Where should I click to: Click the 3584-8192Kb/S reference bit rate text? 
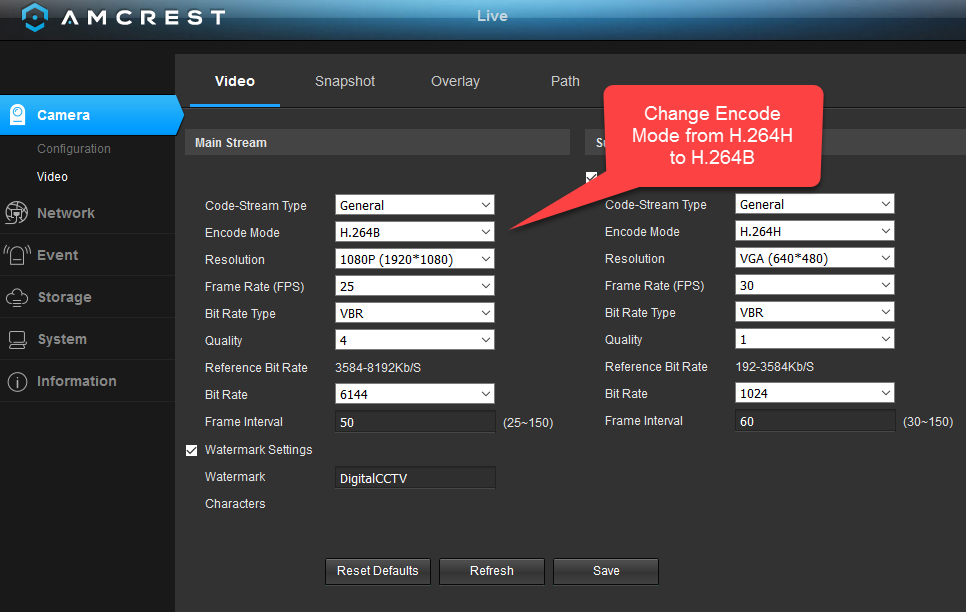(378, 368)
